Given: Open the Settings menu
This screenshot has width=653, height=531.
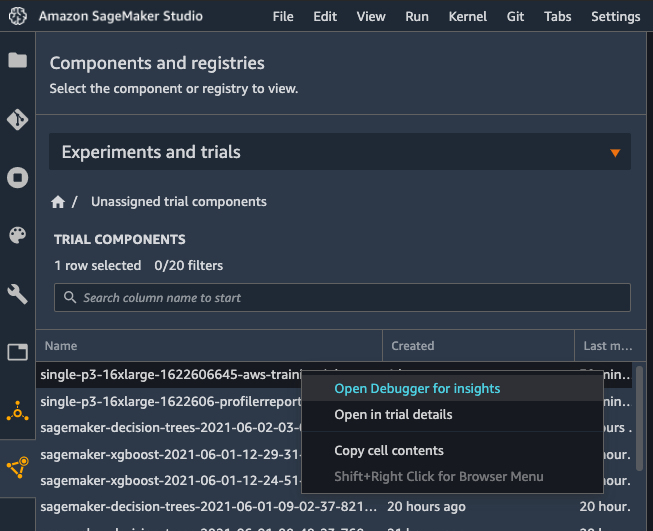Looking at the screenshot, I should click(x=616, y=17).
